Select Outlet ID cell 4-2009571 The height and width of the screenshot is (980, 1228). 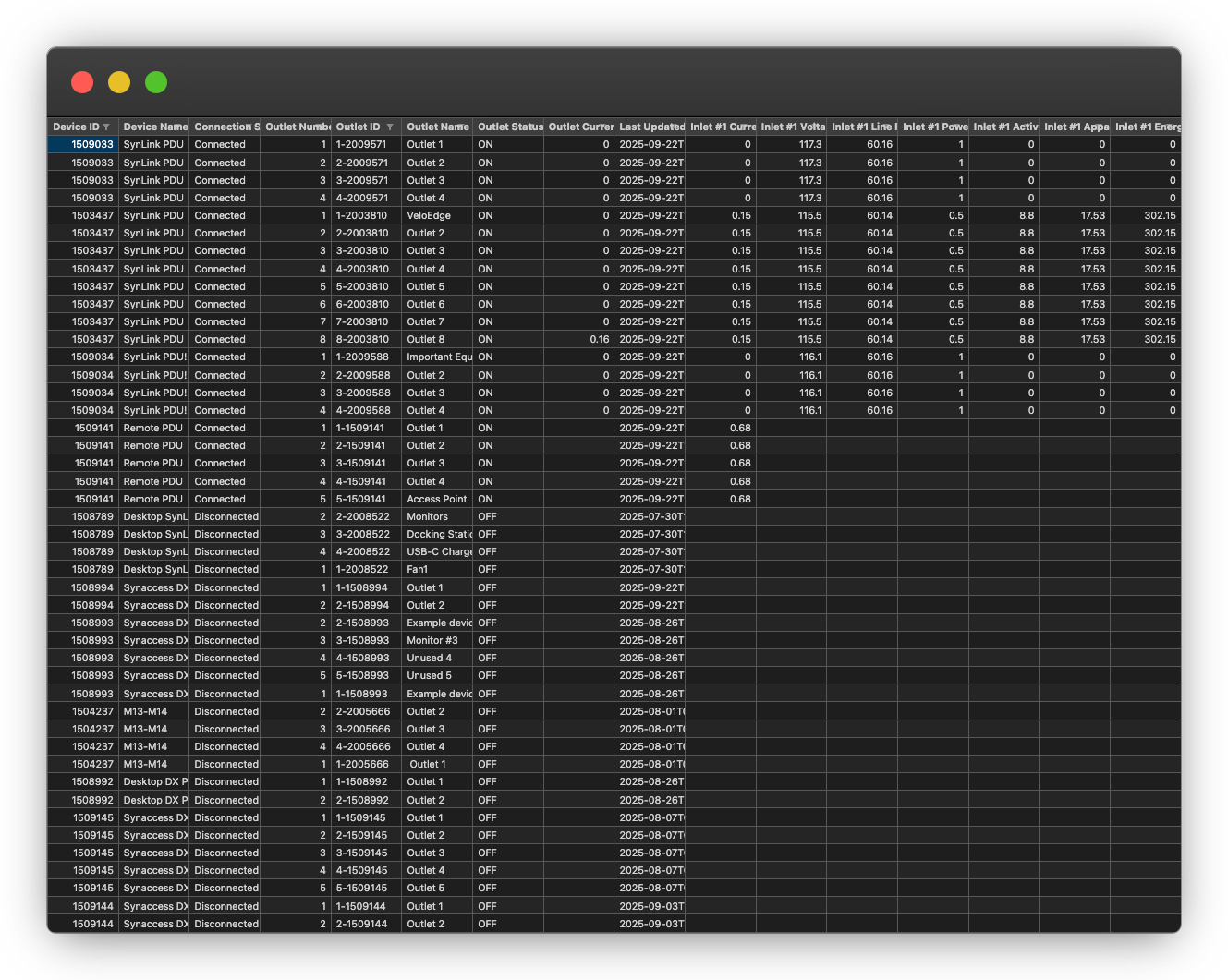[366, 198]
